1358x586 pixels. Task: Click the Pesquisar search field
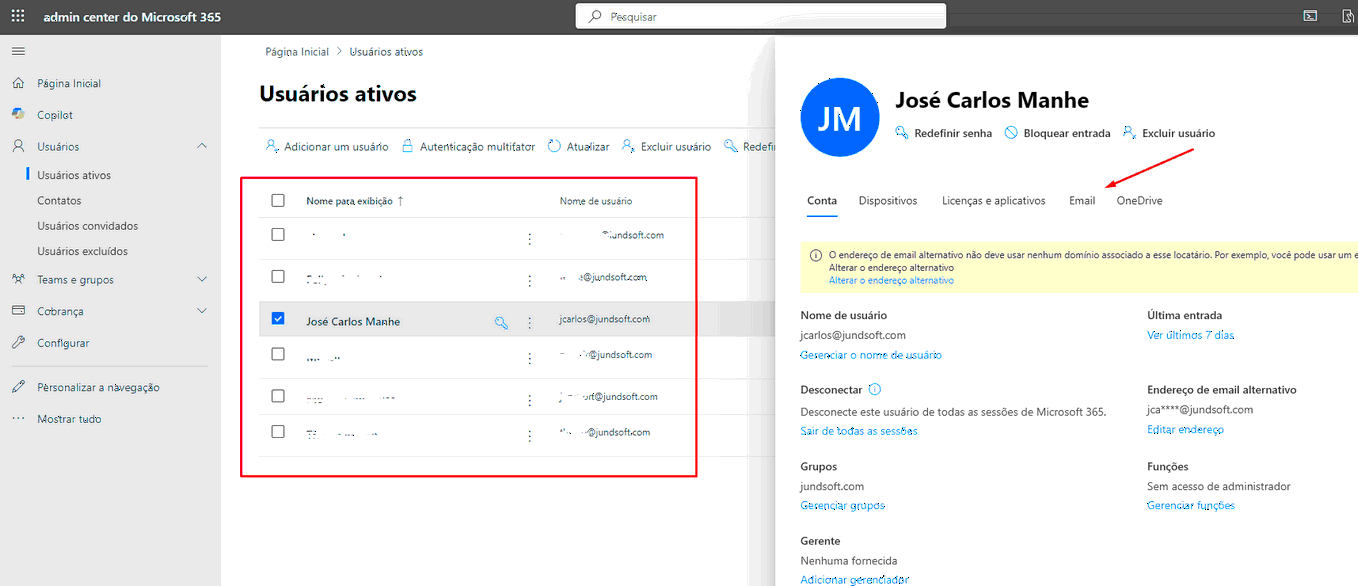click(x=760, y=16)
